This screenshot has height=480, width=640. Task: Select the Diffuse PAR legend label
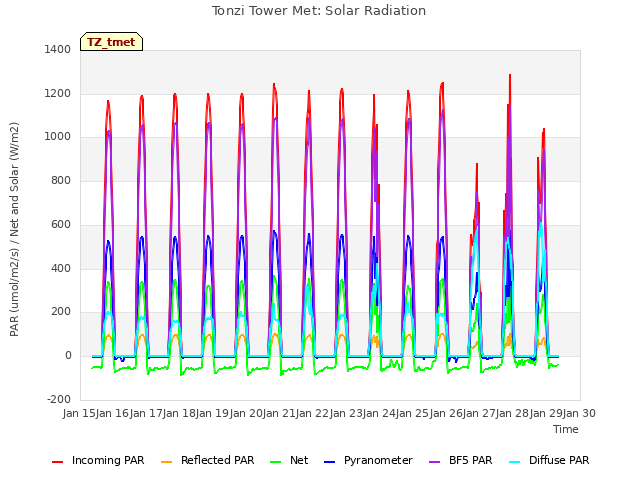[x=559, y=460]
